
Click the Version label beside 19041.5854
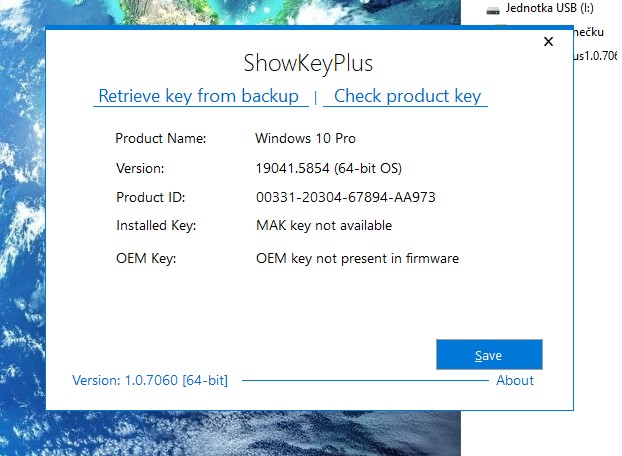pyautogui.click(x=140, y=169)
